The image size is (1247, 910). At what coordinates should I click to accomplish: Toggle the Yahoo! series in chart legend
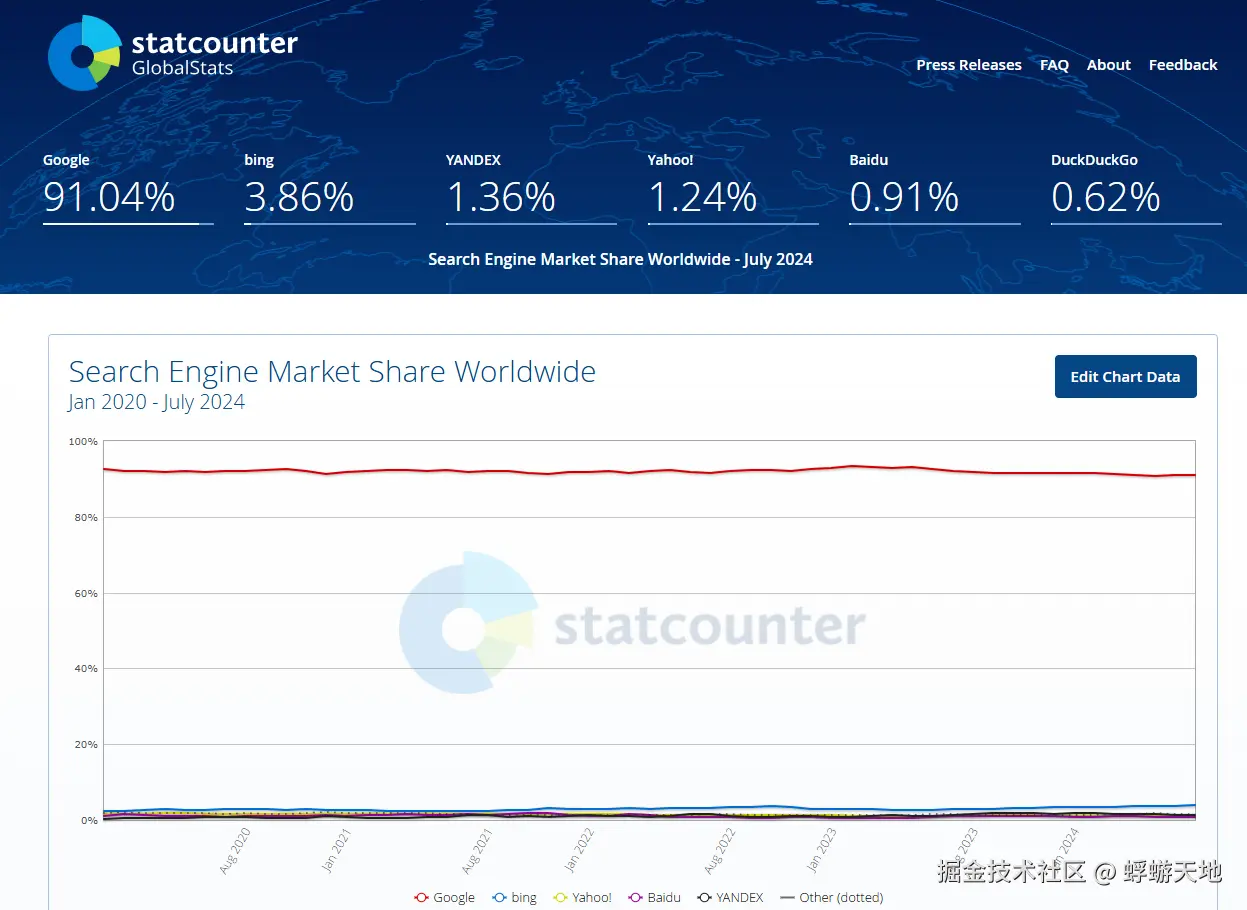[583, 898]
